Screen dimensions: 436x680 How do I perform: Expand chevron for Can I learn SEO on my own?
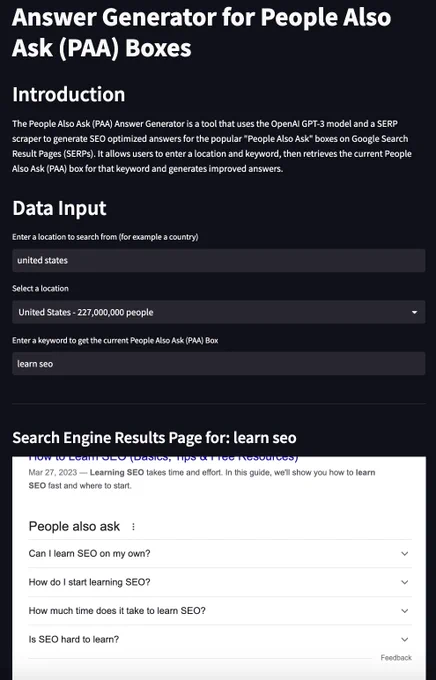[x=404, y=553]
